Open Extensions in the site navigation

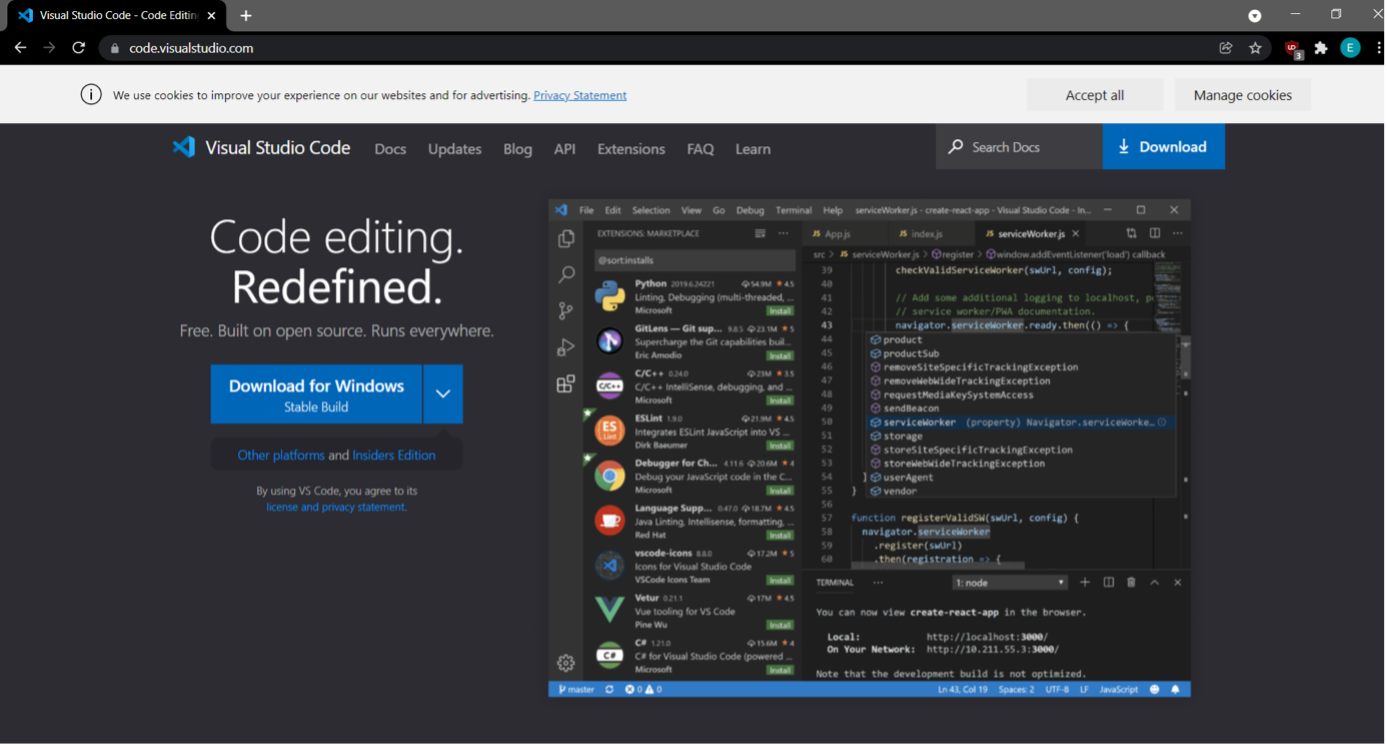(x=631, y=149)
